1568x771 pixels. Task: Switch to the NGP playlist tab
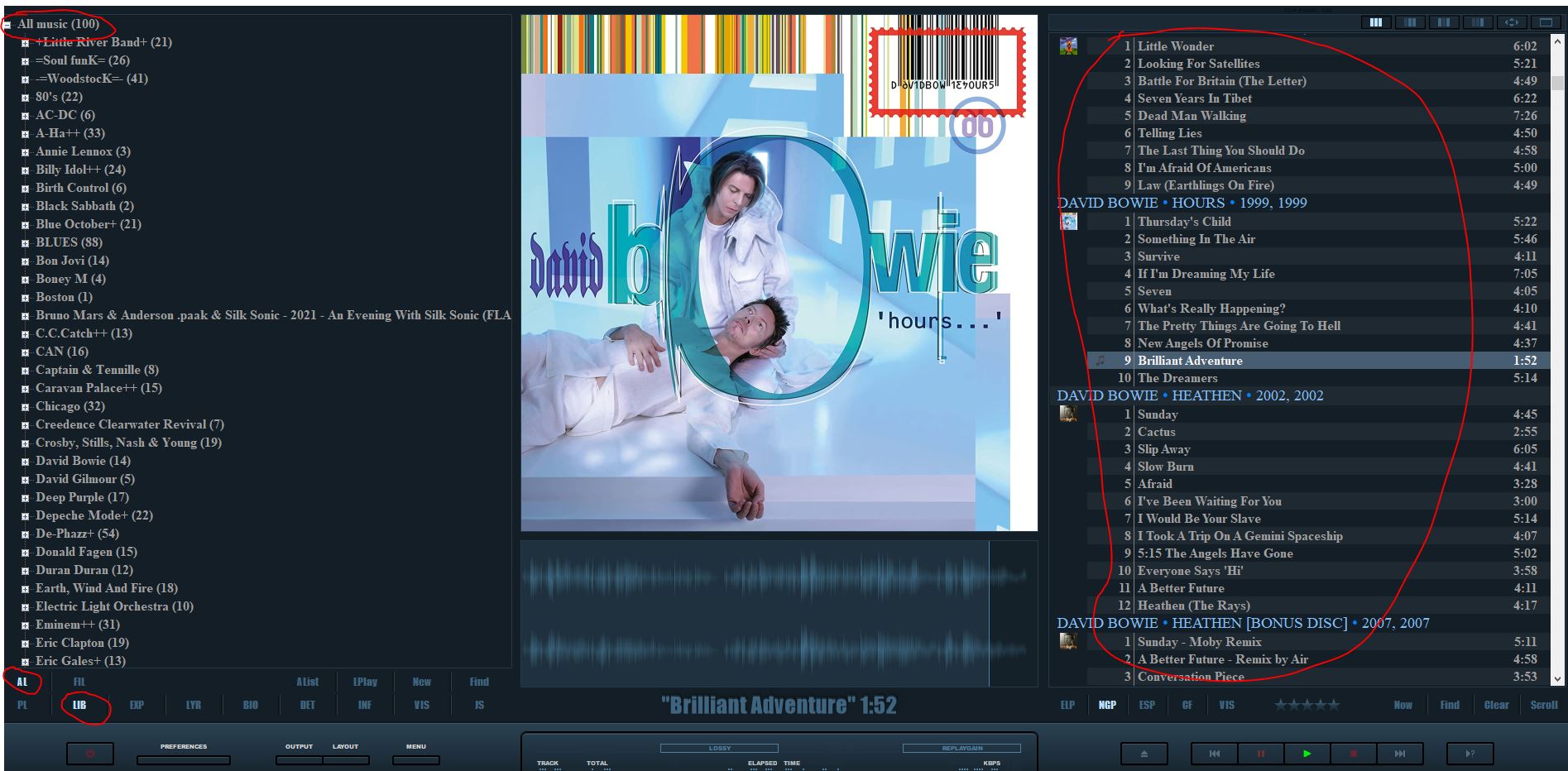1107,705
